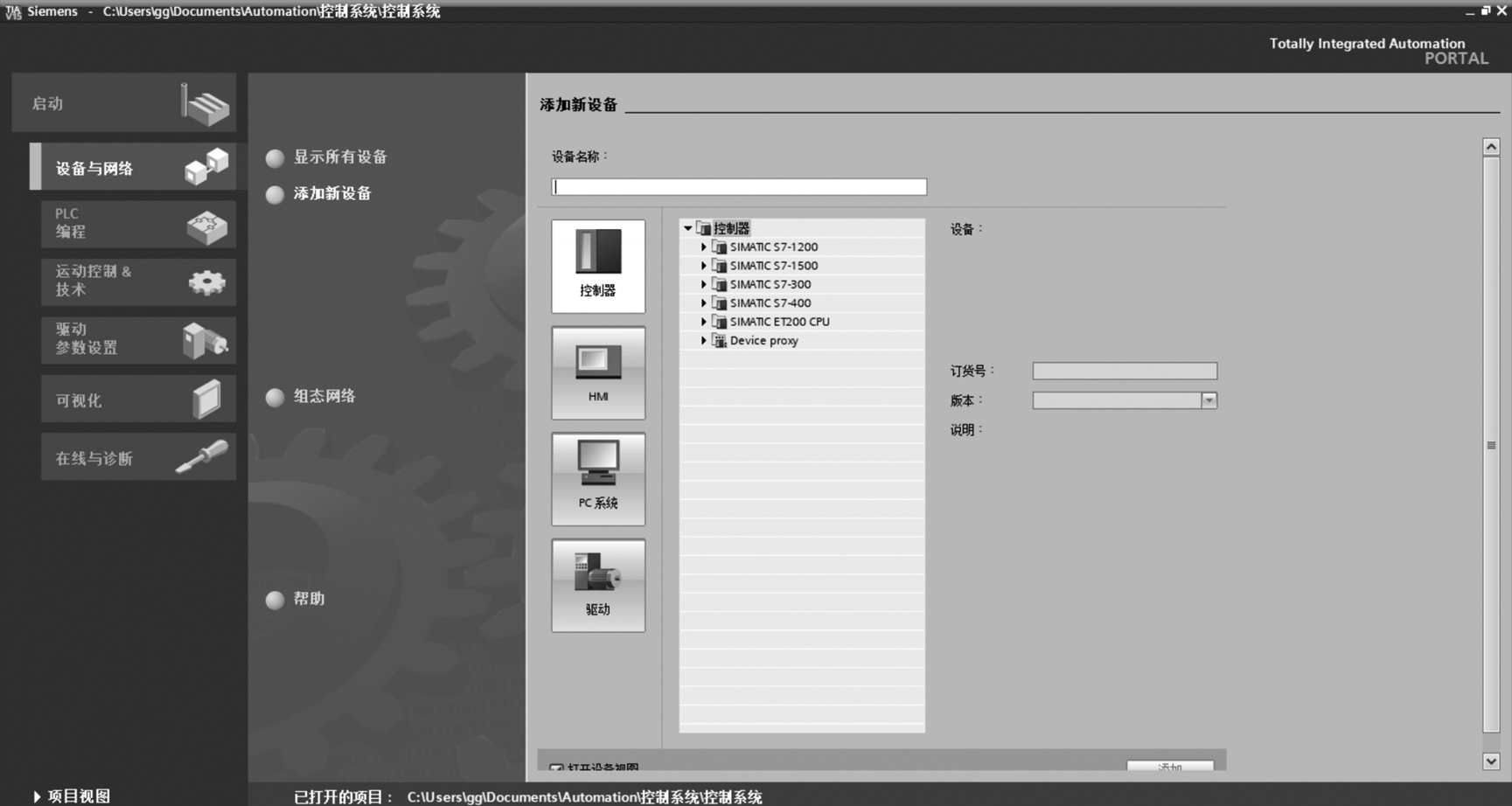This screenshot has height=806, width=1512.
Task: Select SIMATIC S7-1500 text in tree
Action: tap(774, 266)
